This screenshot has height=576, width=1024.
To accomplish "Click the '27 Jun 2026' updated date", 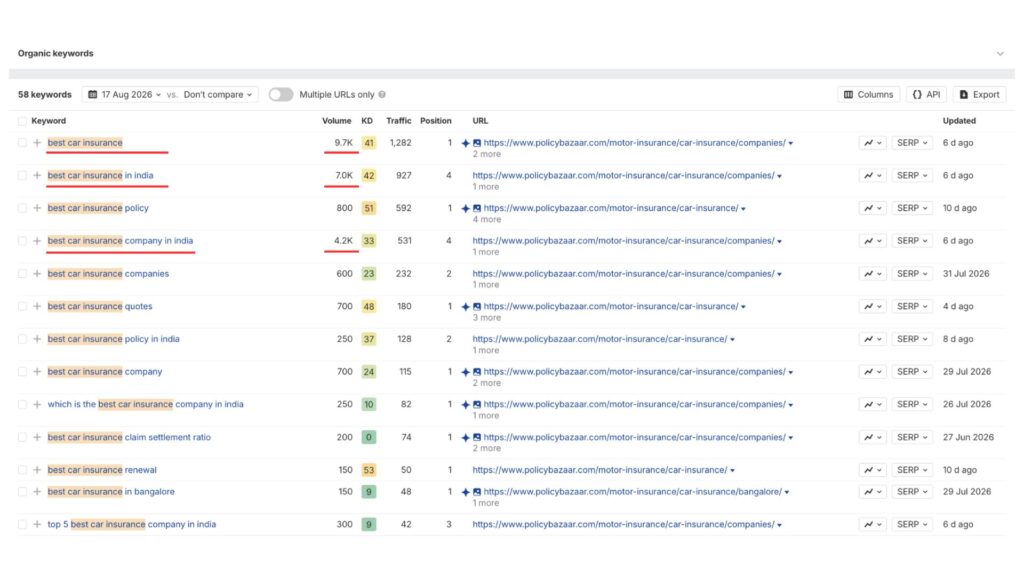I will click(x=968, y=438).
